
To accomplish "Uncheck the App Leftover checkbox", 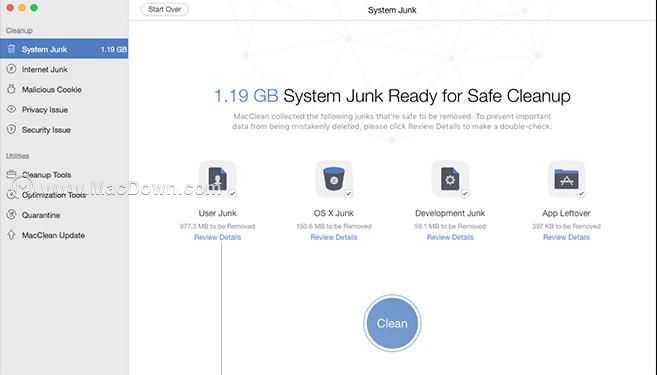I will [581, 194].
